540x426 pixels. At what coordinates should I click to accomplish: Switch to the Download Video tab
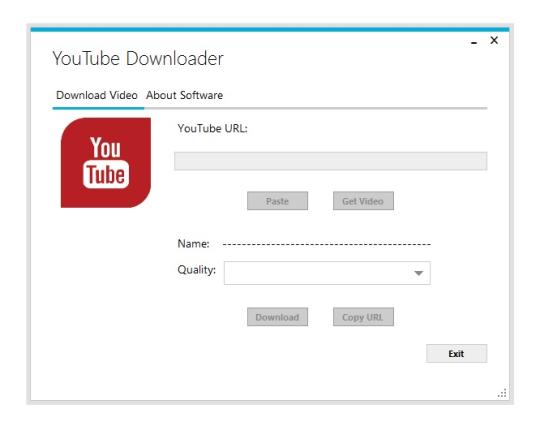click(x=97, y=95)
